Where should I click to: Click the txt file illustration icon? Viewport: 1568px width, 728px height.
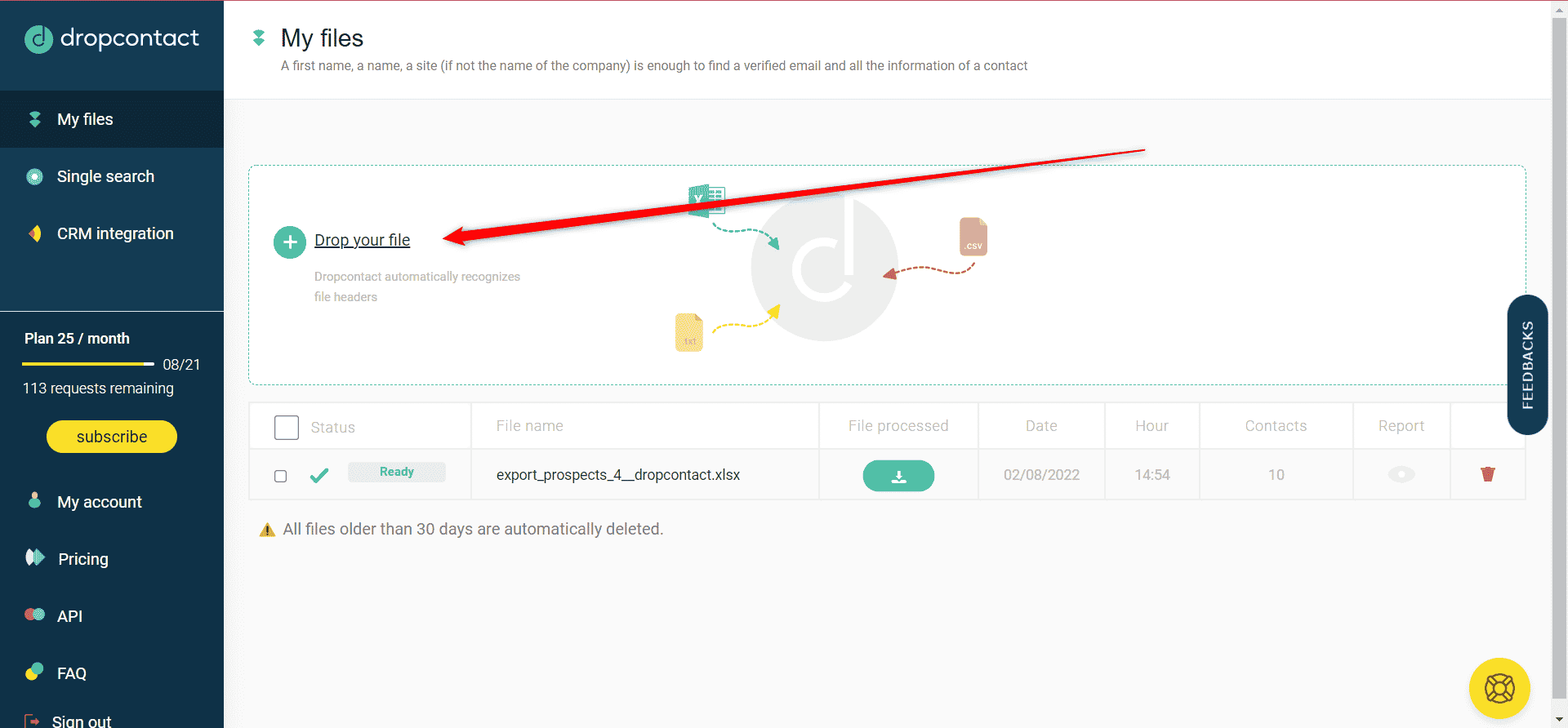[x=689, y=333]
